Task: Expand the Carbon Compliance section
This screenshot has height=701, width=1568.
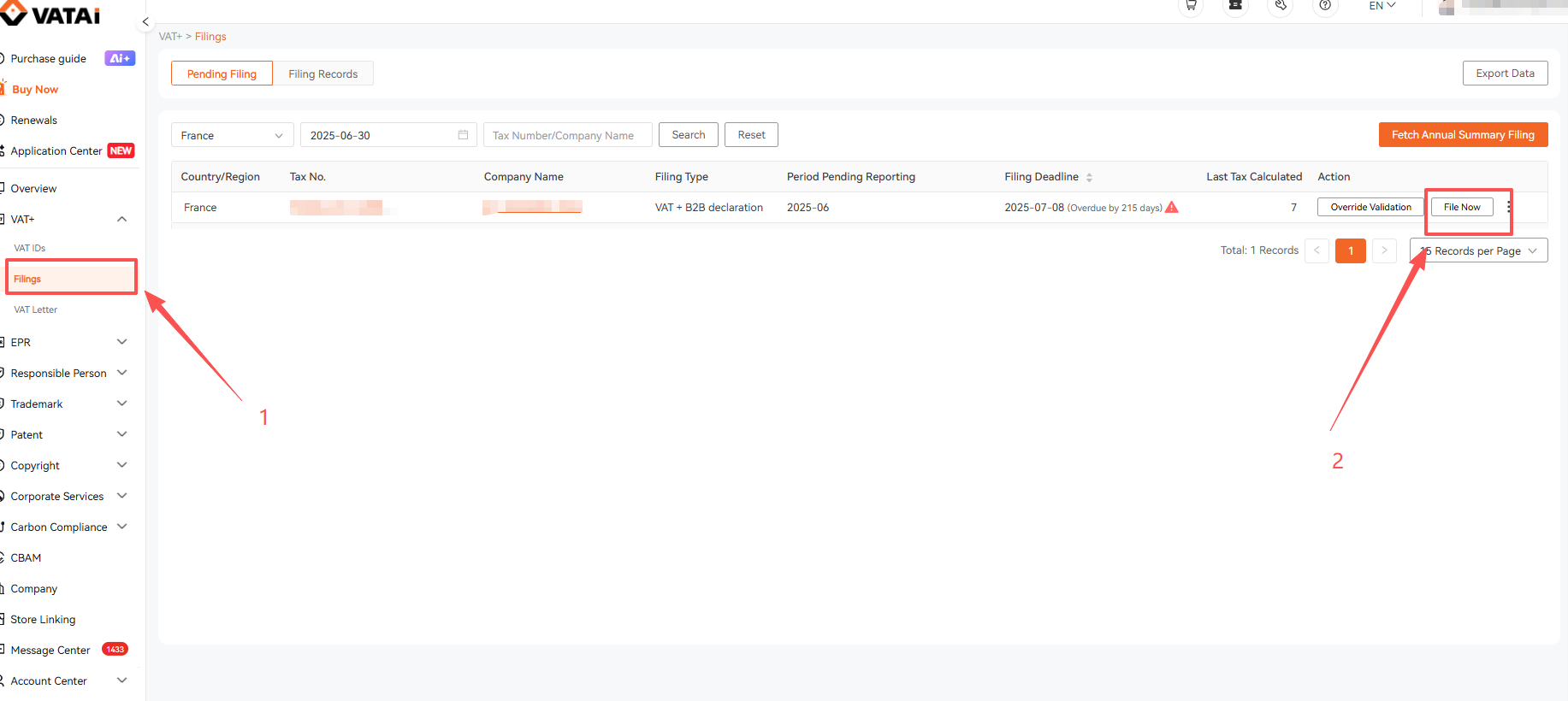Action: (121, 527)
